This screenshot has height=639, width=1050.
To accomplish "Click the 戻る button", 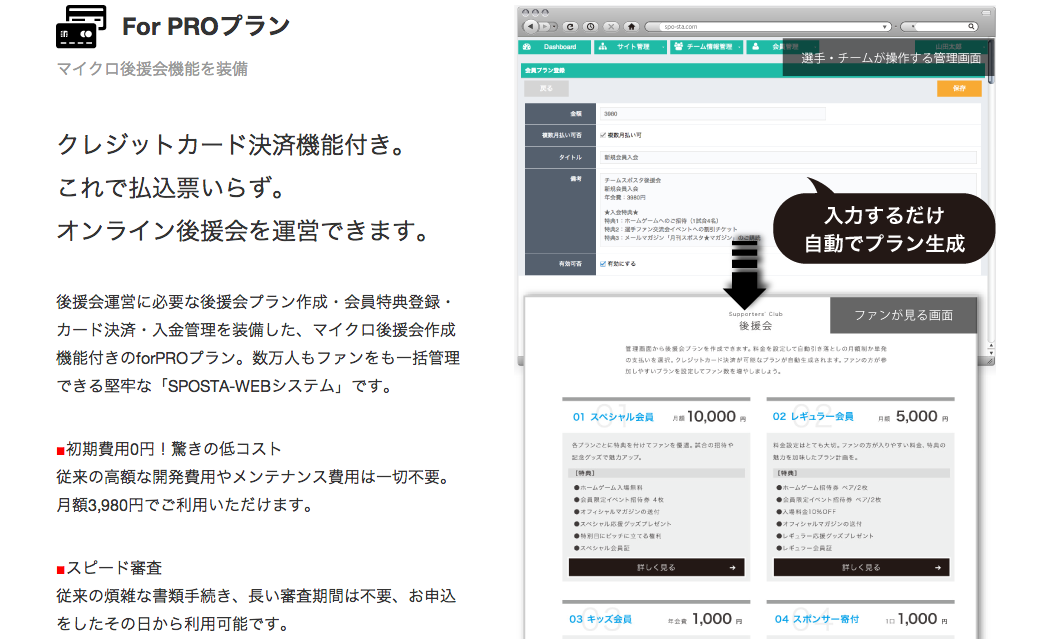I will pyautogui.click(x=546, y=88).
